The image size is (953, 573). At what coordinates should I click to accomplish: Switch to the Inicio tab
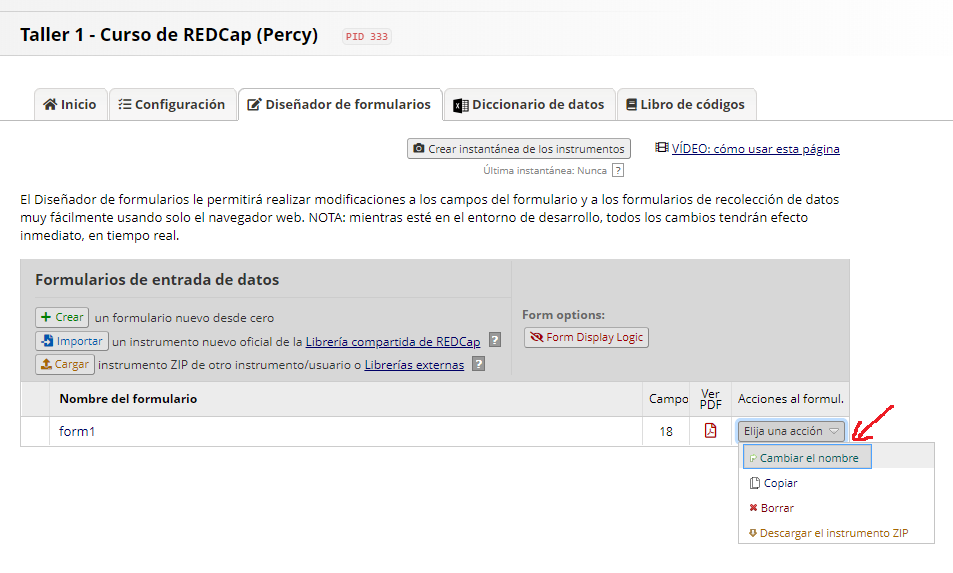pos(71,105)
